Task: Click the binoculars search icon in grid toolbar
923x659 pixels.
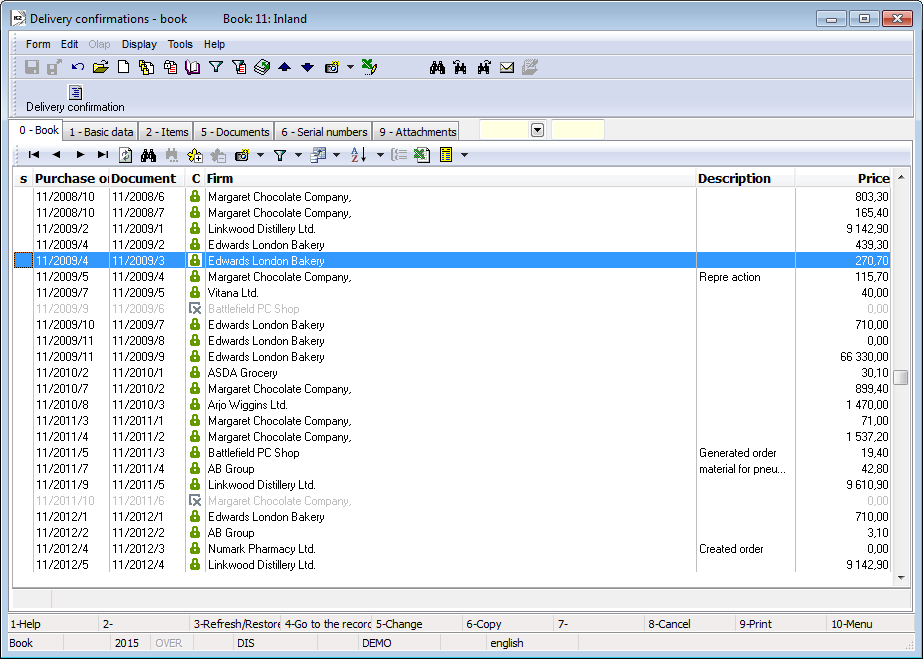Action: coord(148,155)
